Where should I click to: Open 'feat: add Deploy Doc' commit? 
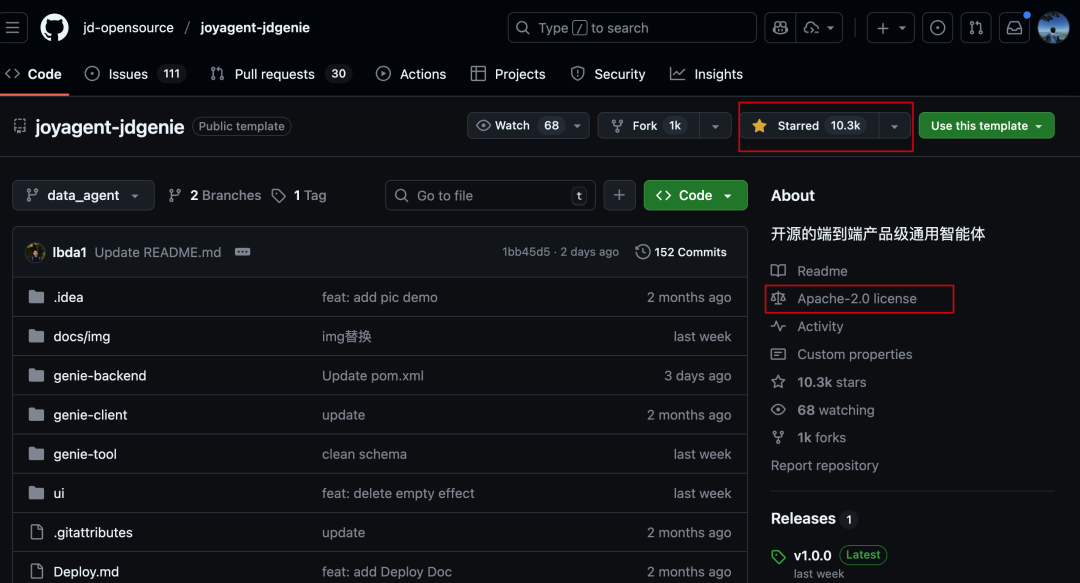pos(386,572)
